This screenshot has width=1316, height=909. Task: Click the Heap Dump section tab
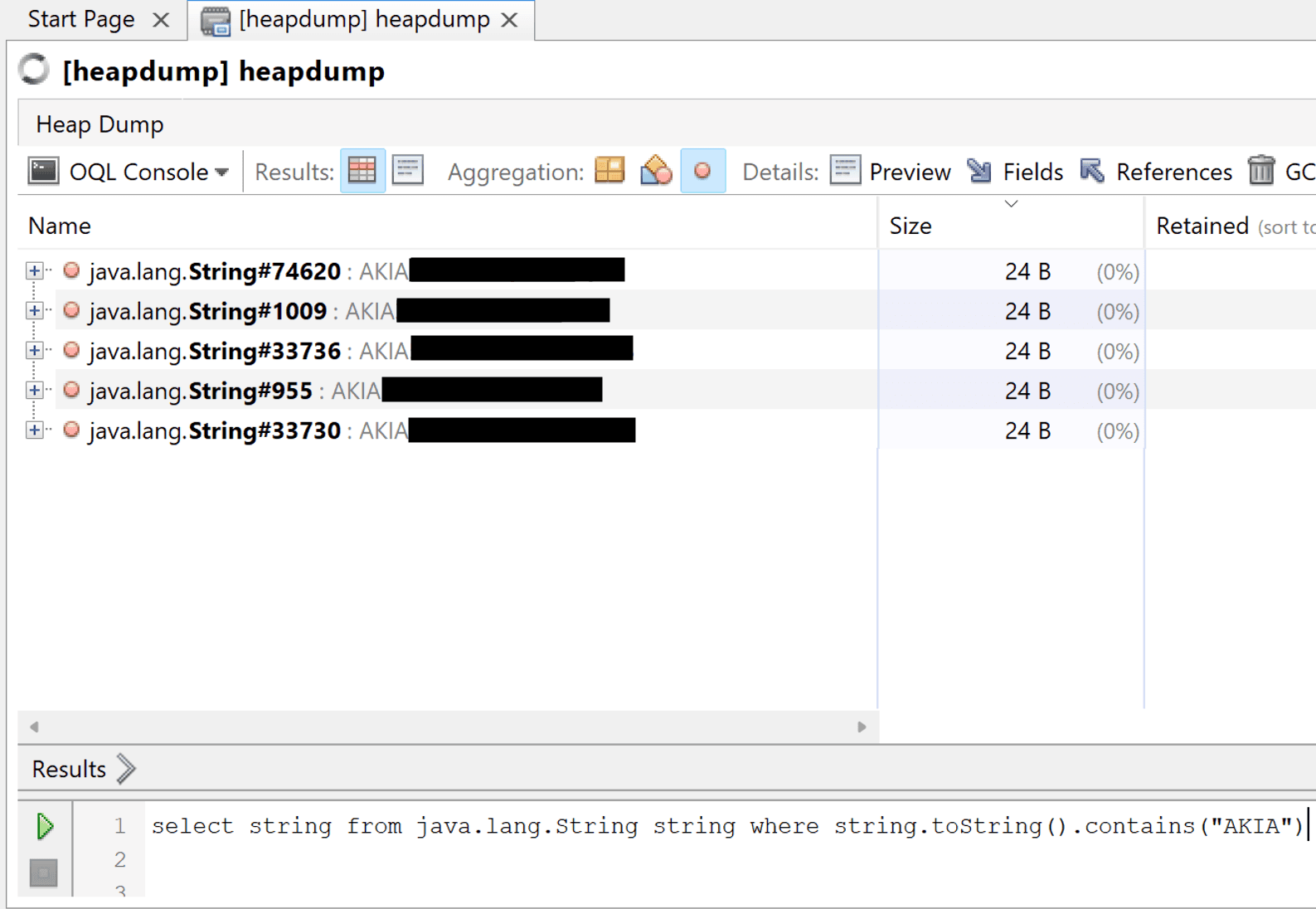pos(100,124)
